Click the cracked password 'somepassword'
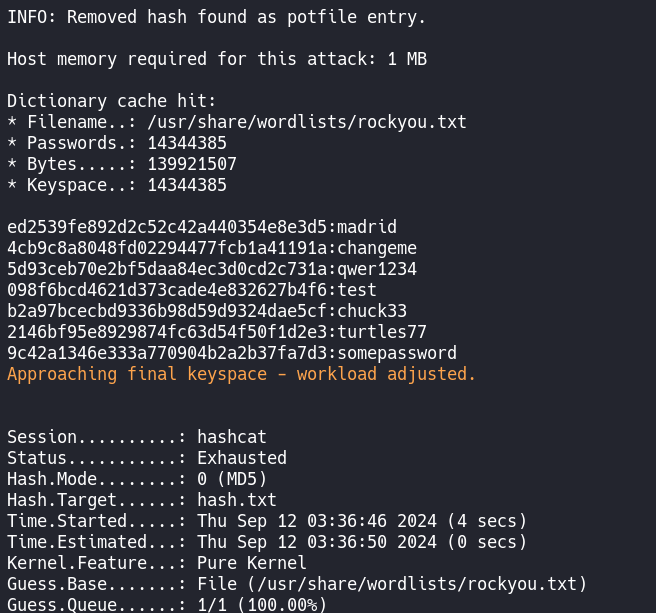The height and width of the screenshot is (613, 656). (397, 353)
